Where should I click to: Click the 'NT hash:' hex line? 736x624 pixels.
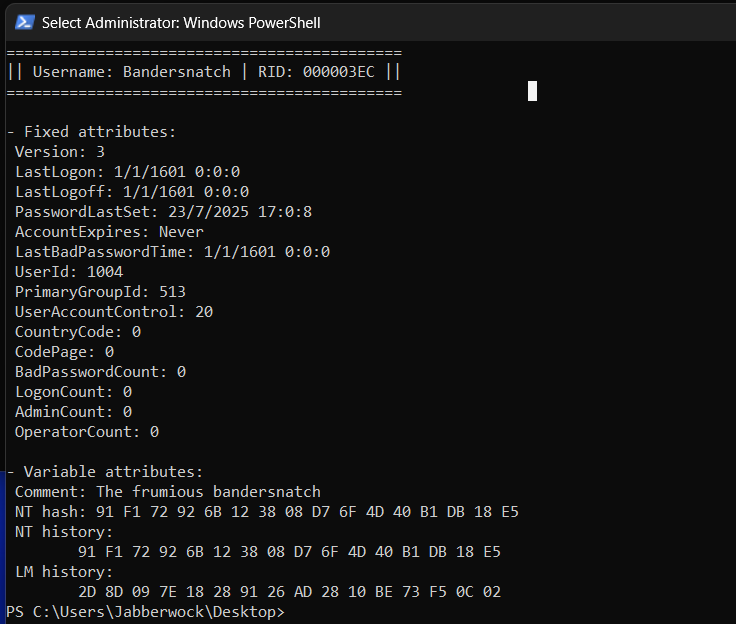267,512
